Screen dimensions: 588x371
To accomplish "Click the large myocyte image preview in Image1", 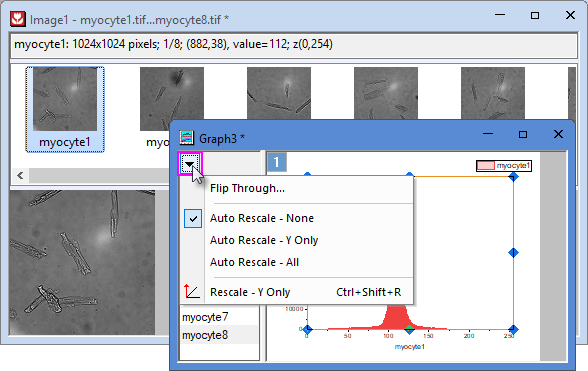I will 82,262.
